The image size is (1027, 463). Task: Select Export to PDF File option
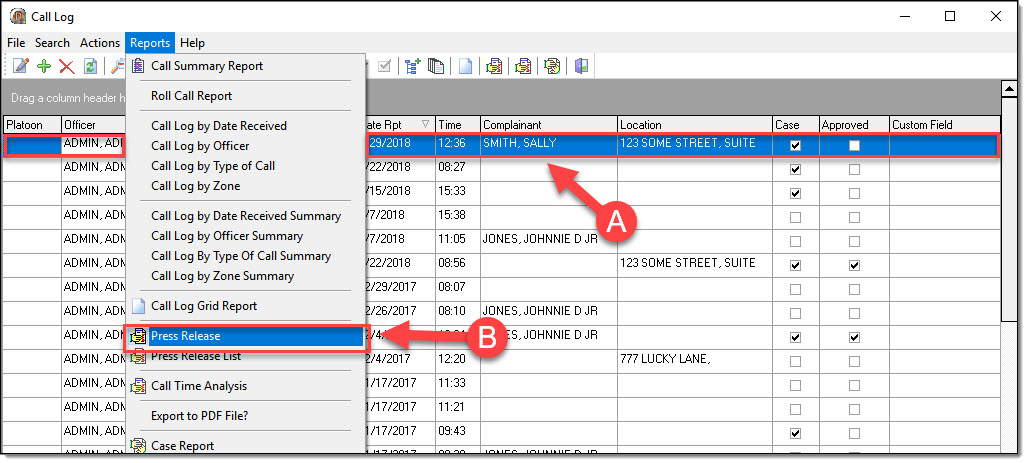click(200, 416)
